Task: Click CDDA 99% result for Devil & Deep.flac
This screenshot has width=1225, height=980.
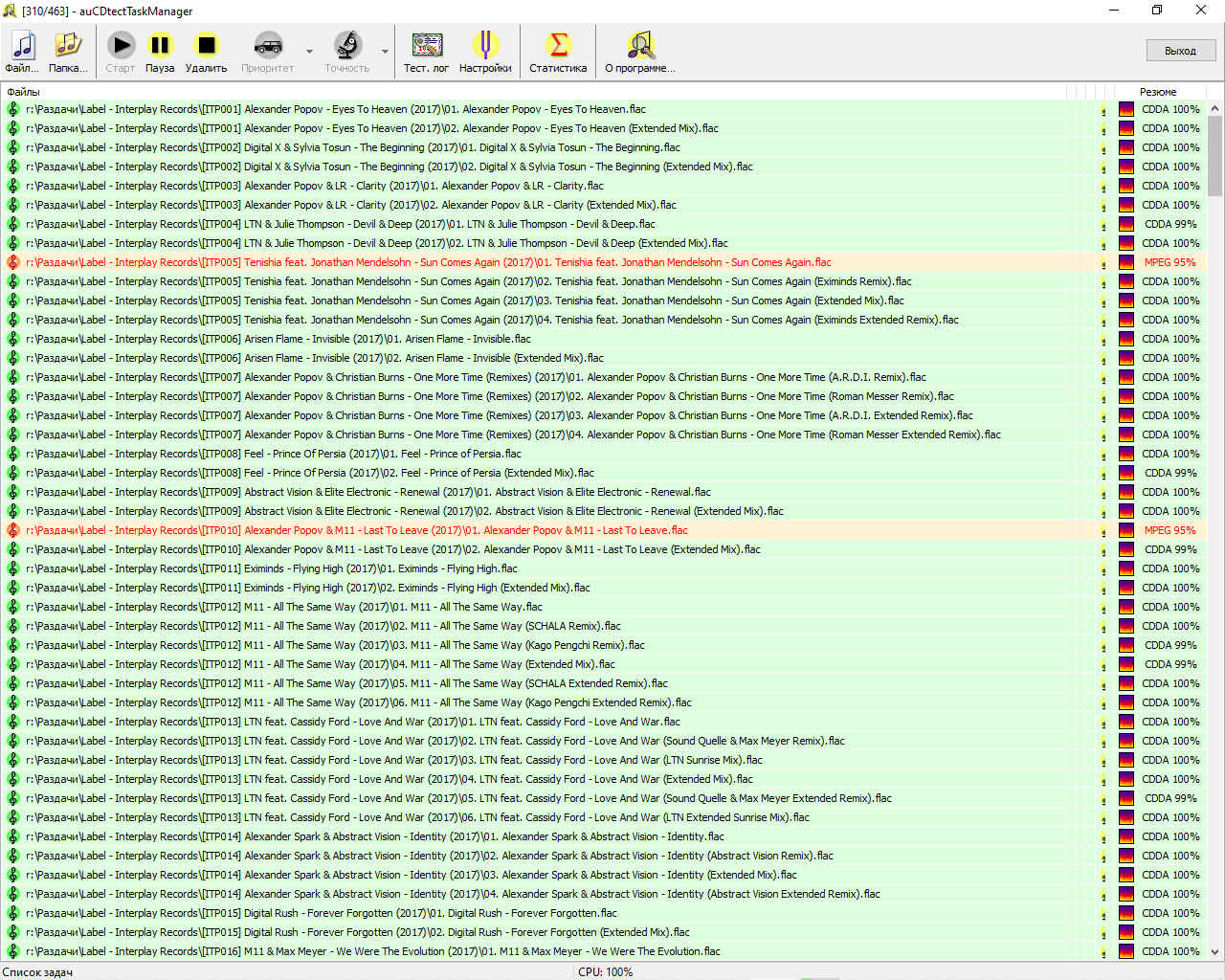Action: [1170, 224]
